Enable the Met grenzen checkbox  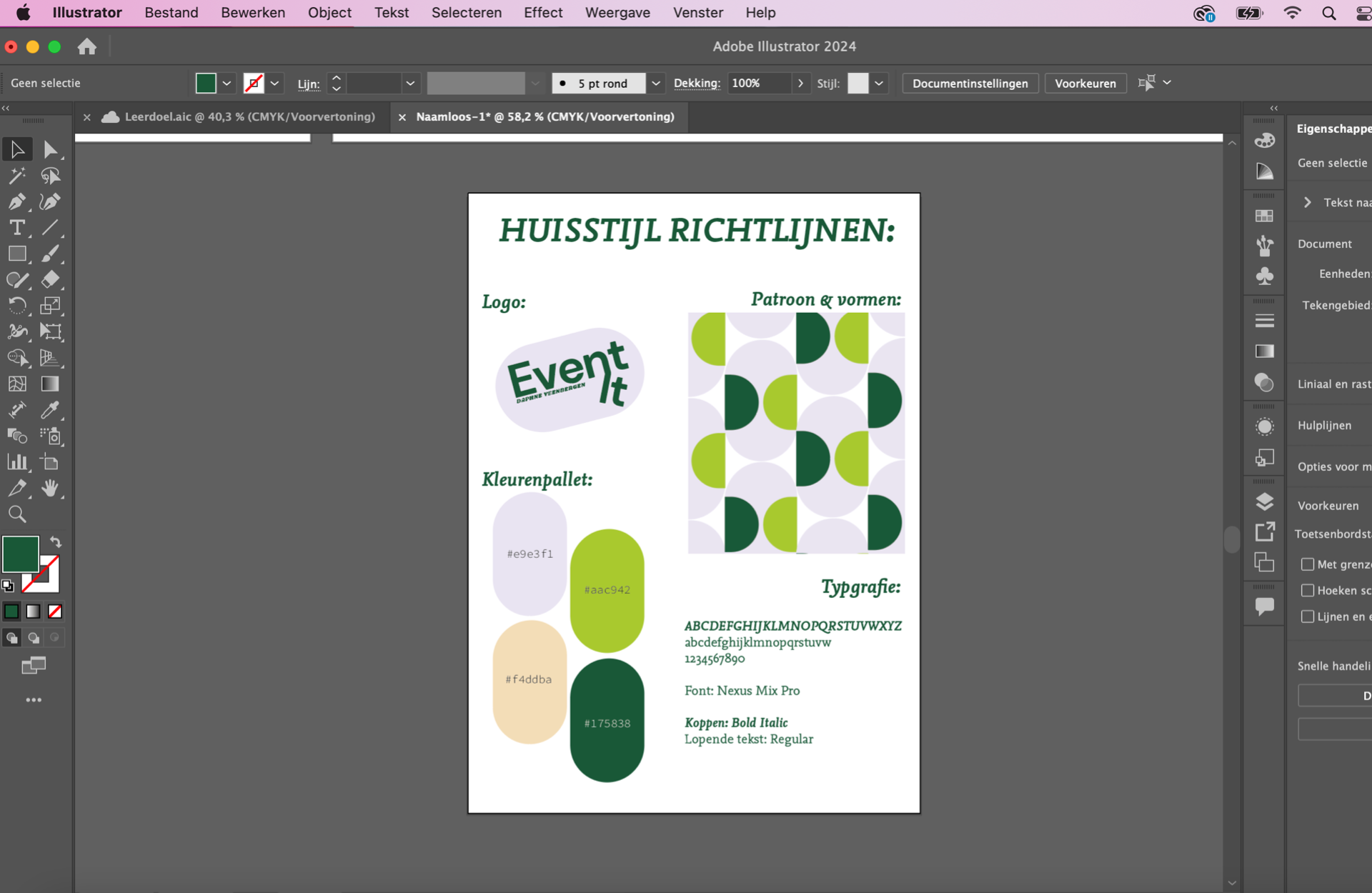(x=1308, y=564)
